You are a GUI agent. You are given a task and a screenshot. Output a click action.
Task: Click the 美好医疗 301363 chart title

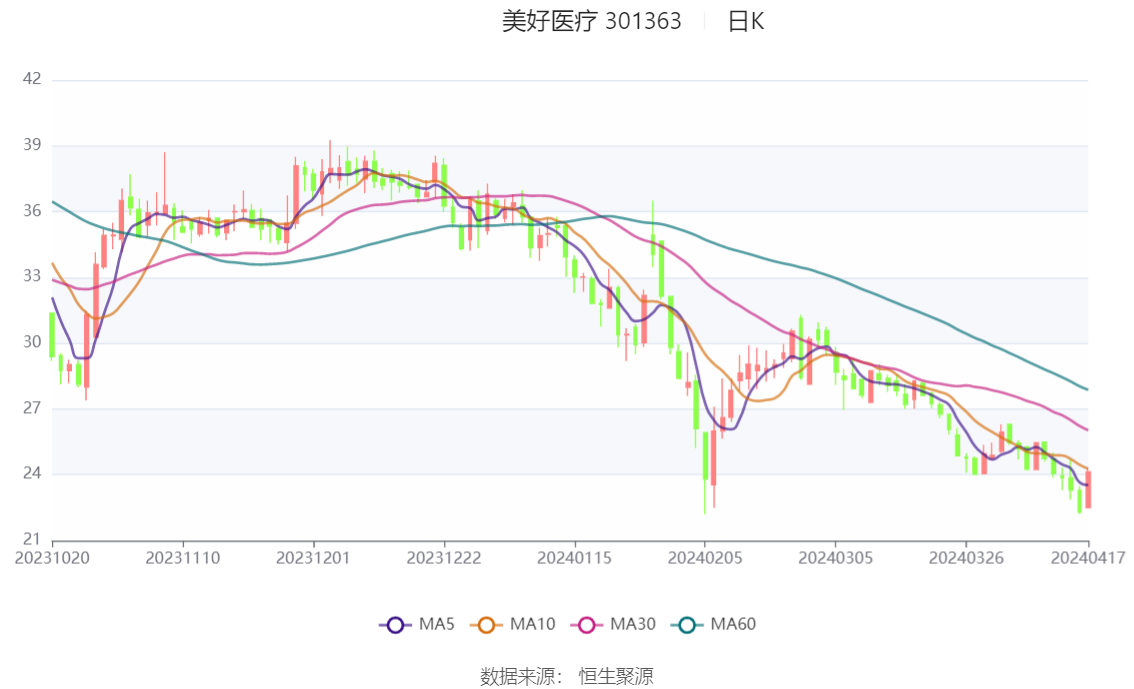[592, 22]
